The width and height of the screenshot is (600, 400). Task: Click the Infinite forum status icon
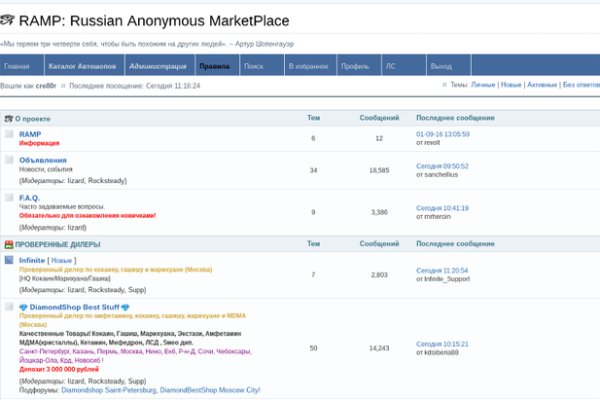pos(9,261)
